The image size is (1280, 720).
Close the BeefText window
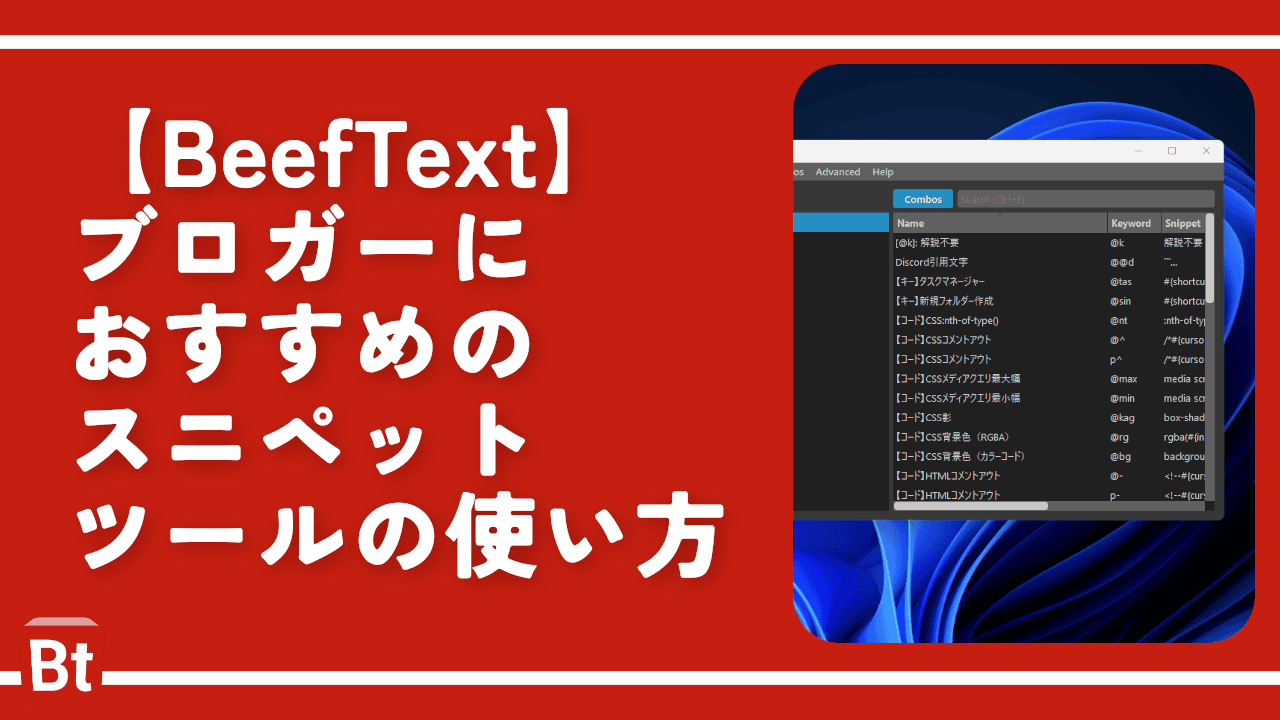click(x=1206, y=151)
